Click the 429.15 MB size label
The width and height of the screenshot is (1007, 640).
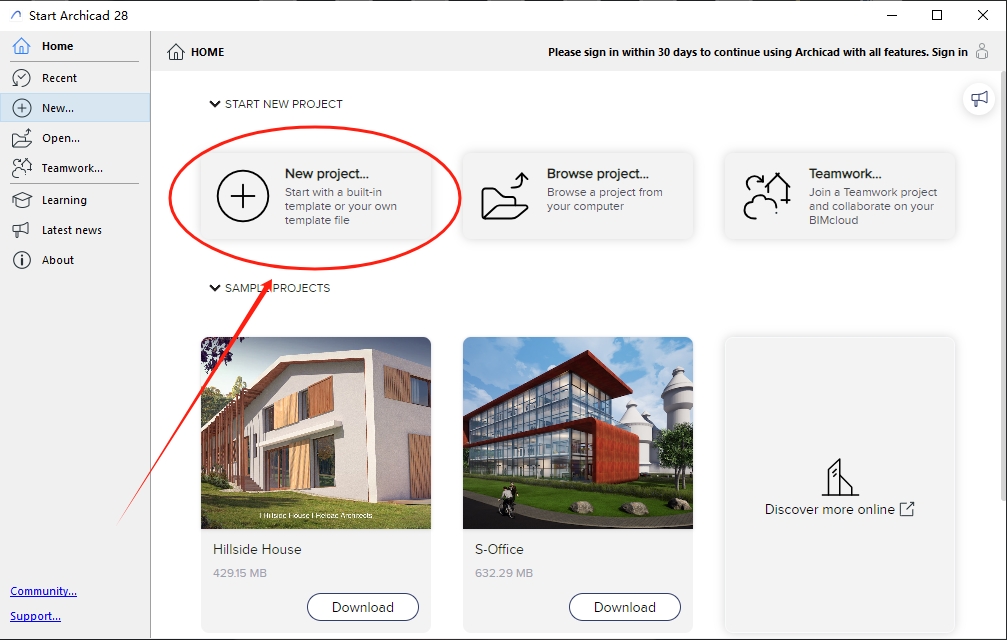tap(240, 573)
